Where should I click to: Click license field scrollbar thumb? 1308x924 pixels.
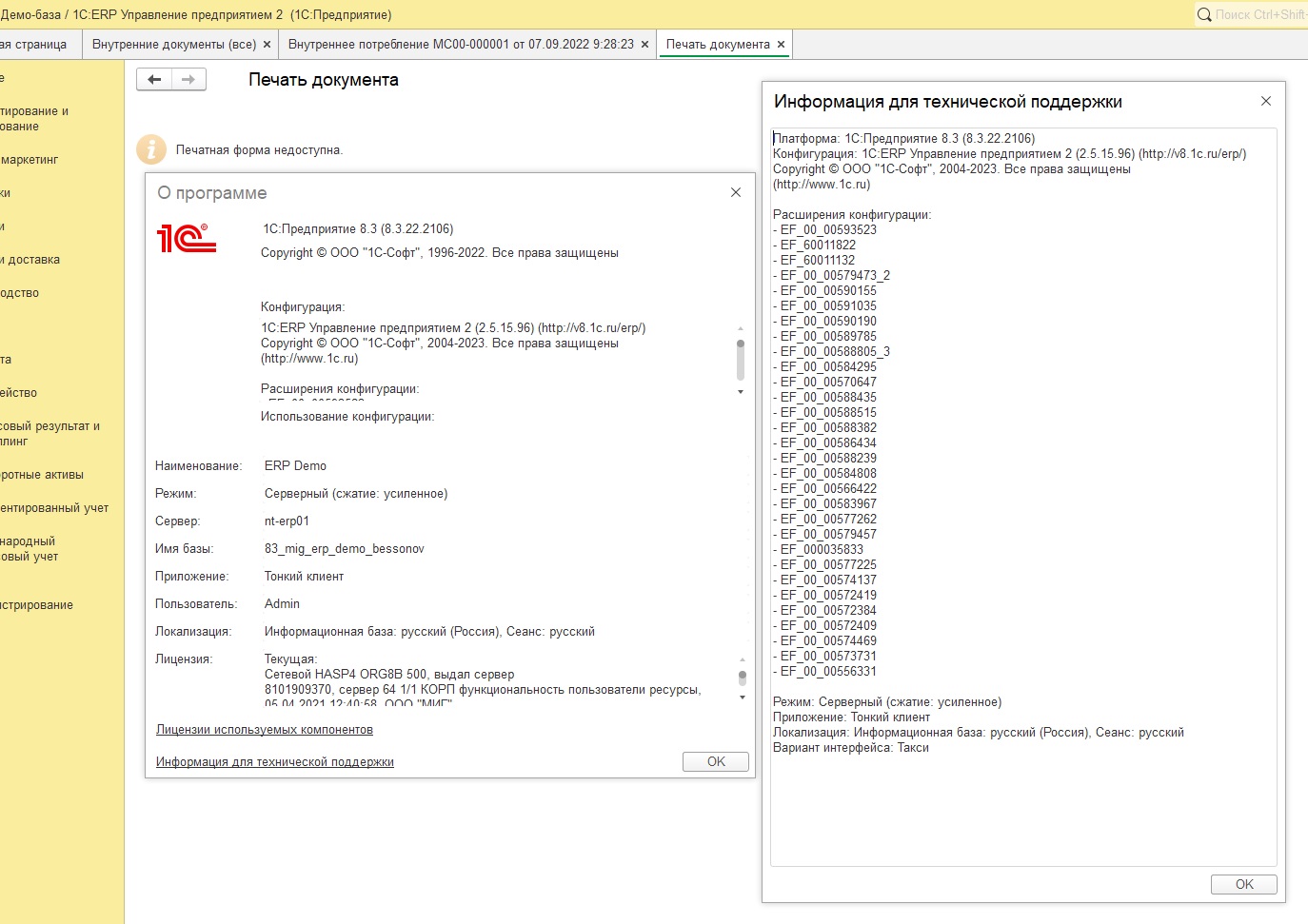[743, 678]
